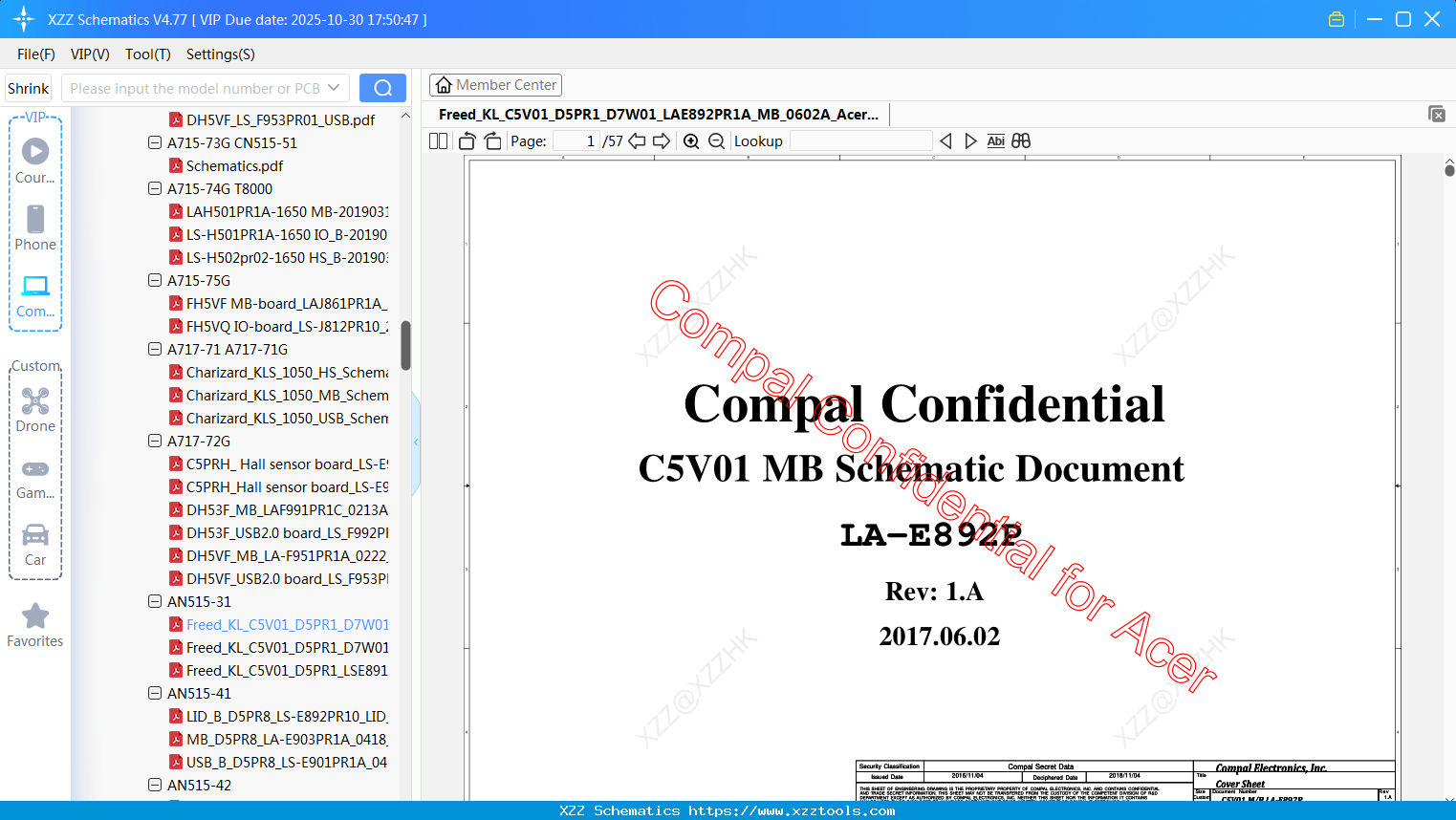Click the file tree vertical scrollbar thumb
Image resolution: width=1456 pixels, height=820 pixels.
[405, 345]
